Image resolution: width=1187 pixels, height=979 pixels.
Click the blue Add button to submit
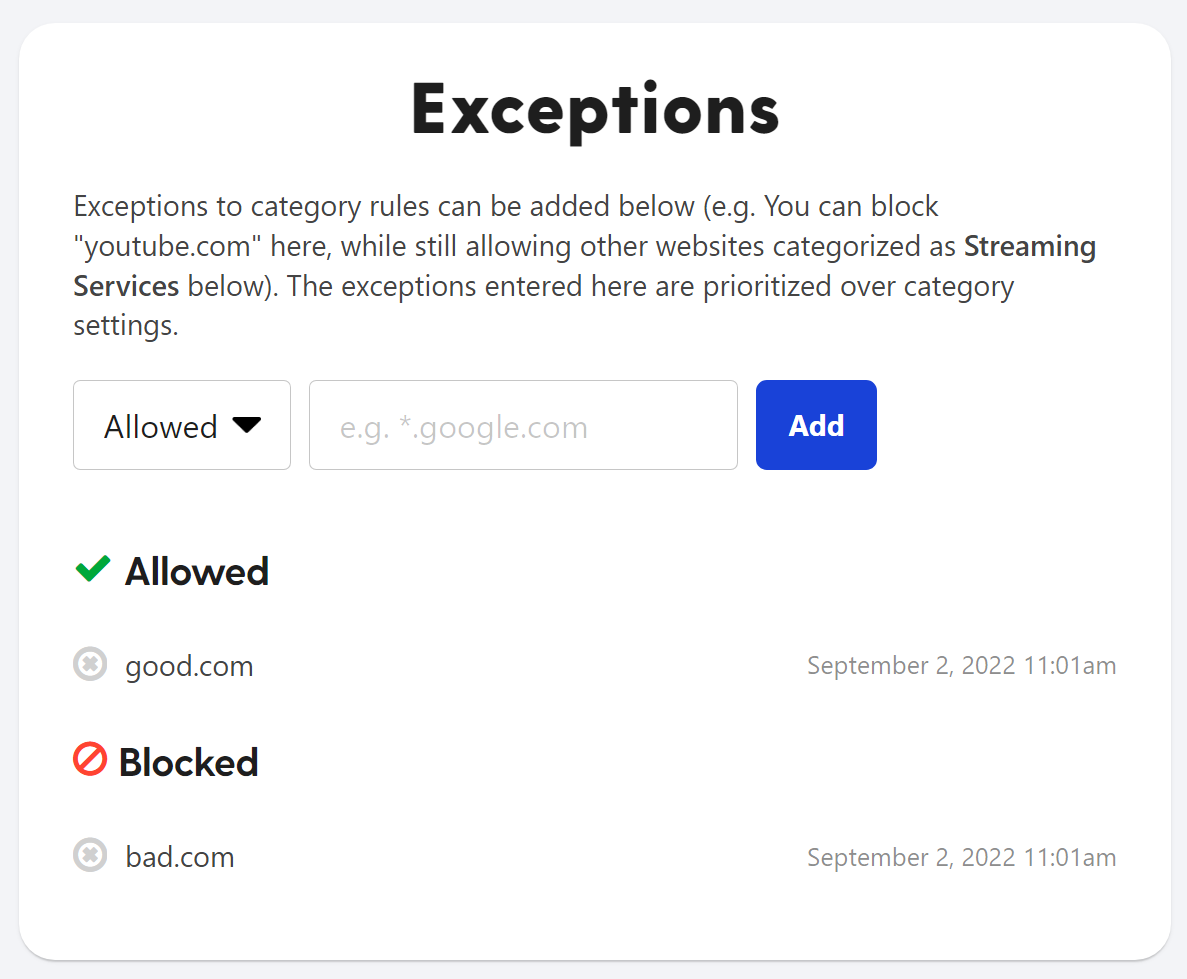coord(815,425)
